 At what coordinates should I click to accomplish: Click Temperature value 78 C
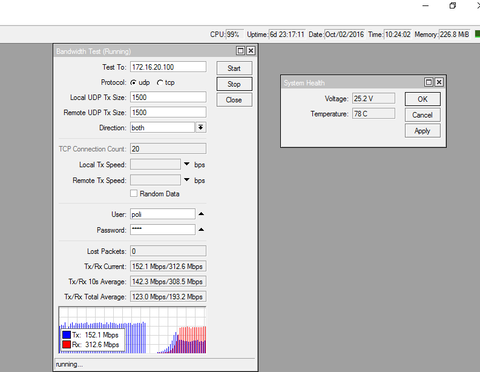tap(373, 114)
